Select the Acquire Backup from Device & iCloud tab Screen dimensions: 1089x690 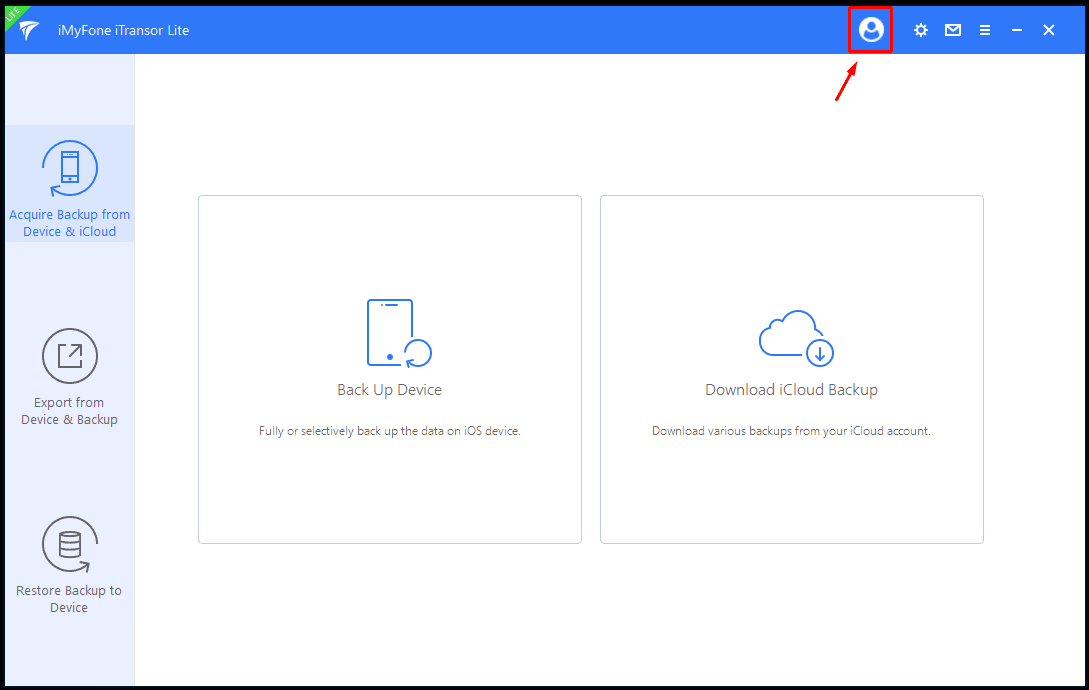[69, 184]
